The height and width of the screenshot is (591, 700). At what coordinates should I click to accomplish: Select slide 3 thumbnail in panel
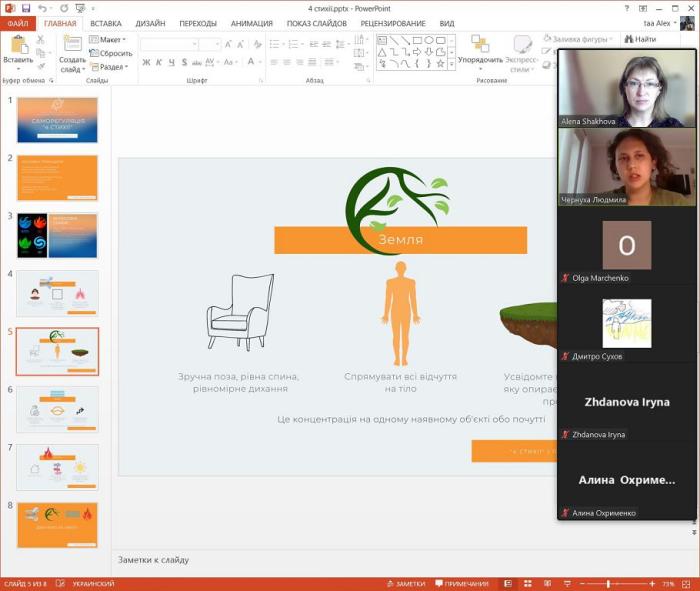click(57, 236)
